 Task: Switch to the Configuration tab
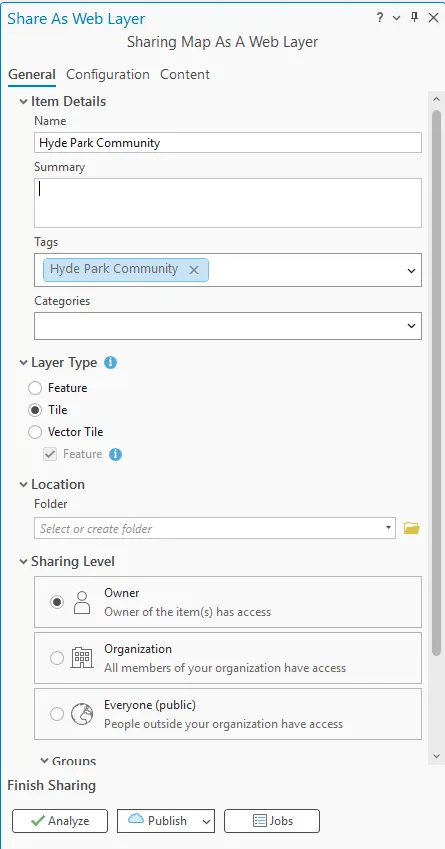pos(108,74)
